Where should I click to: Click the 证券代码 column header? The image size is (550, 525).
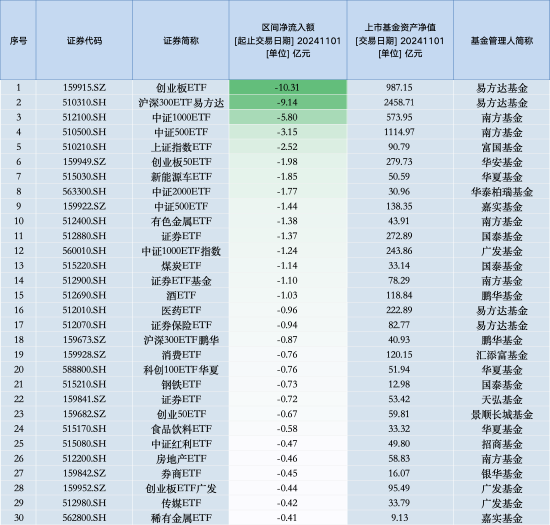pyautogui.click(x=84, y=41)
